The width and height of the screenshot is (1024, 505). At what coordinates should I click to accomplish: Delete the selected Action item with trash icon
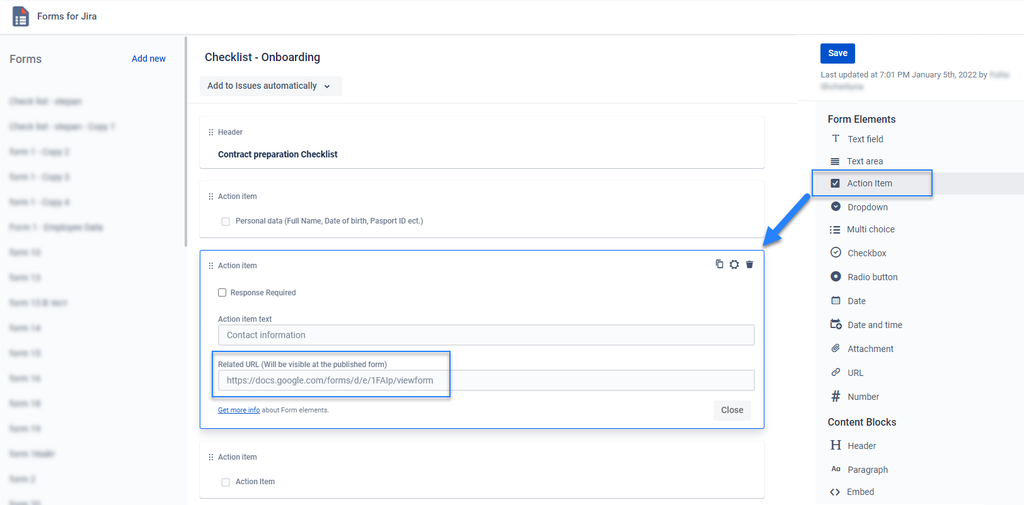(750, 264)
